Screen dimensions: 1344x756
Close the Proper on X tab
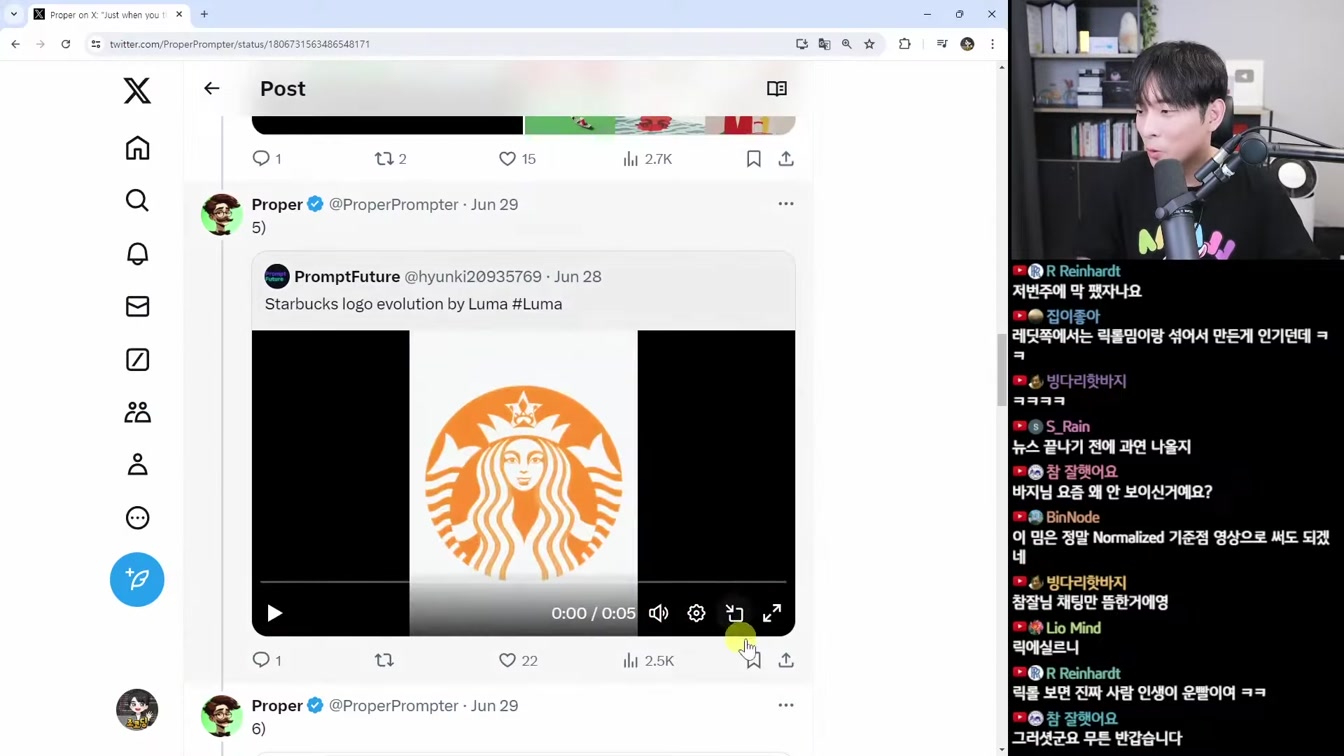pos(179,14)
